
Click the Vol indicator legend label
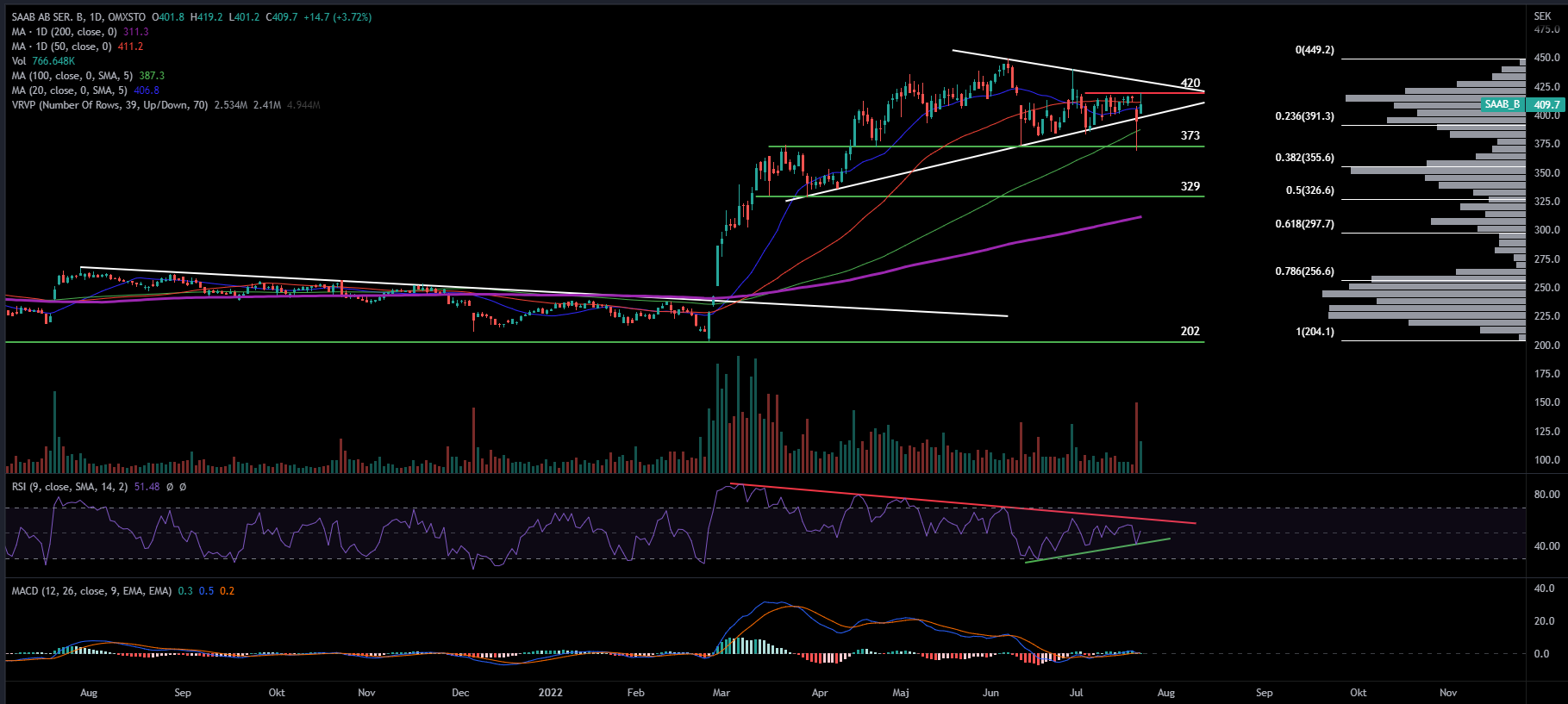(19, 61)
